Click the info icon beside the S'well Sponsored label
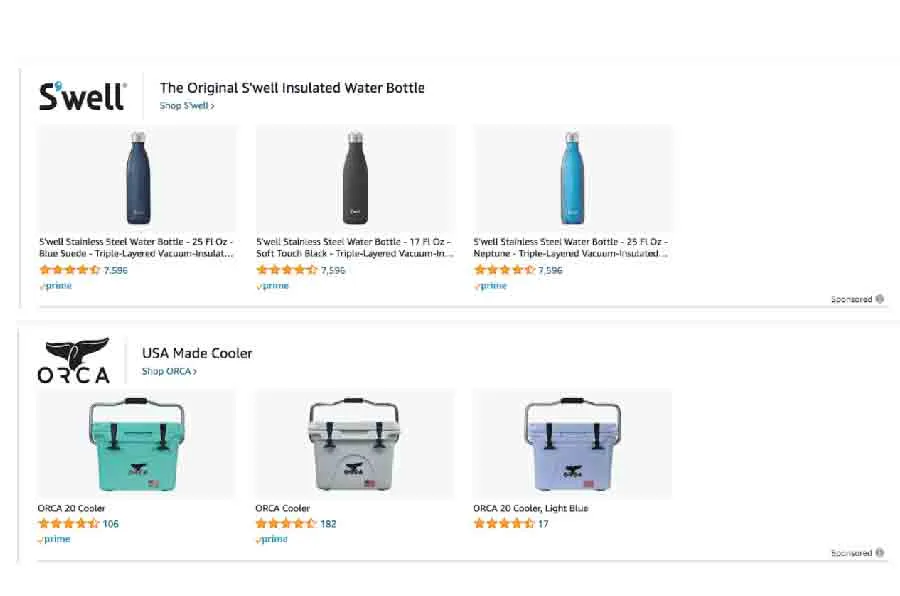900x596 pixels. click(x=880, y=299)
